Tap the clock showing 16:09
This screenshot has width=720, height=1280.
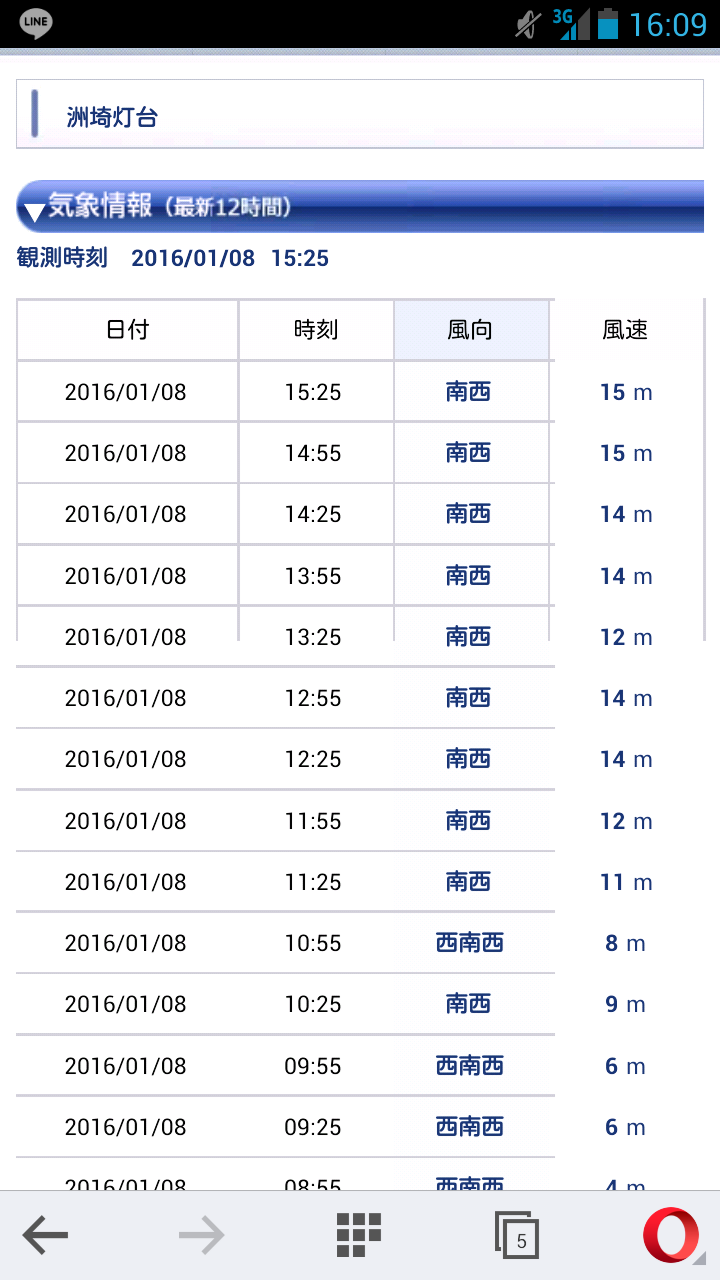pos(667,24)
